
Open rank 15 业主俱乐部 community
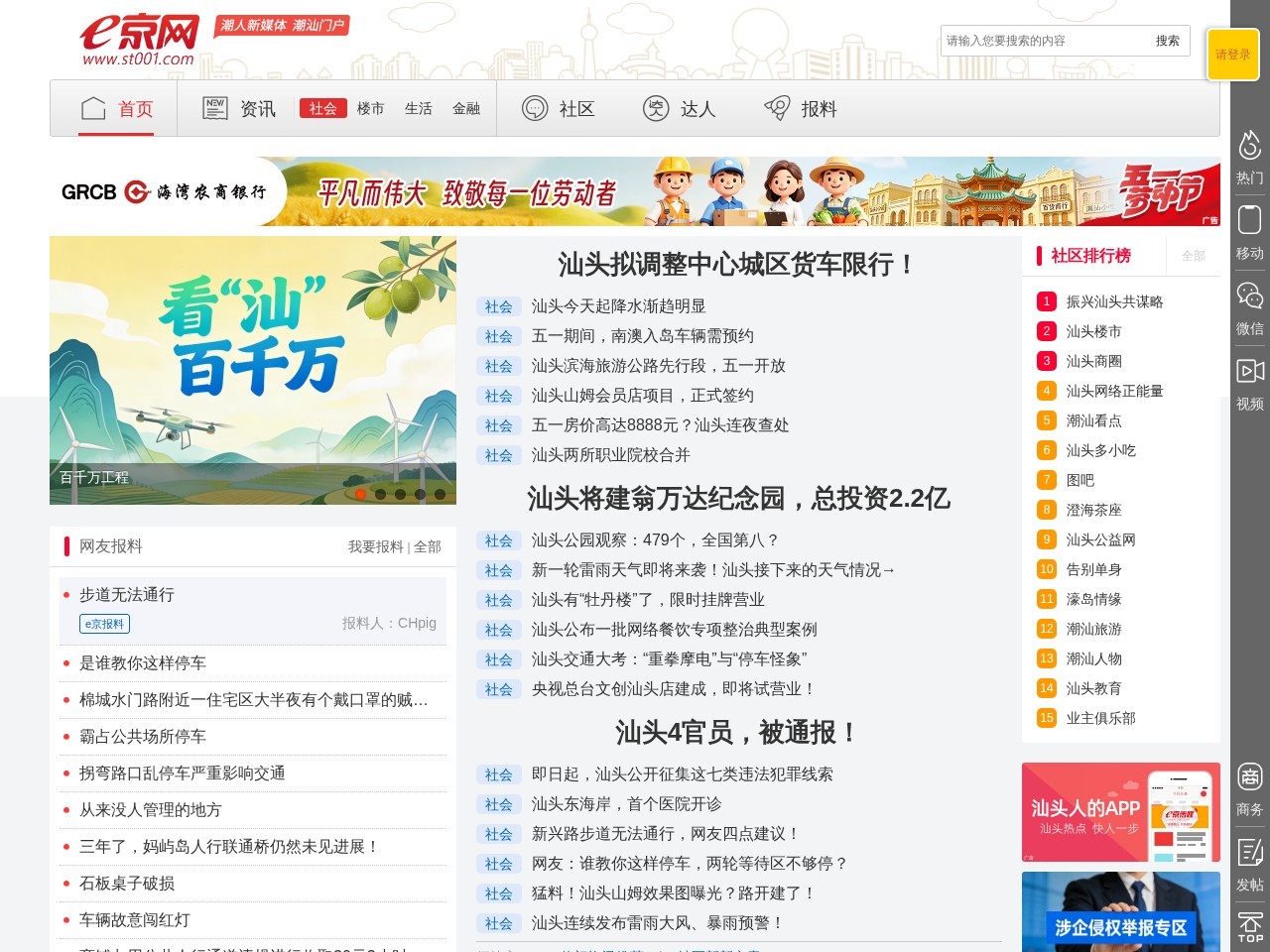point(1100,718)
